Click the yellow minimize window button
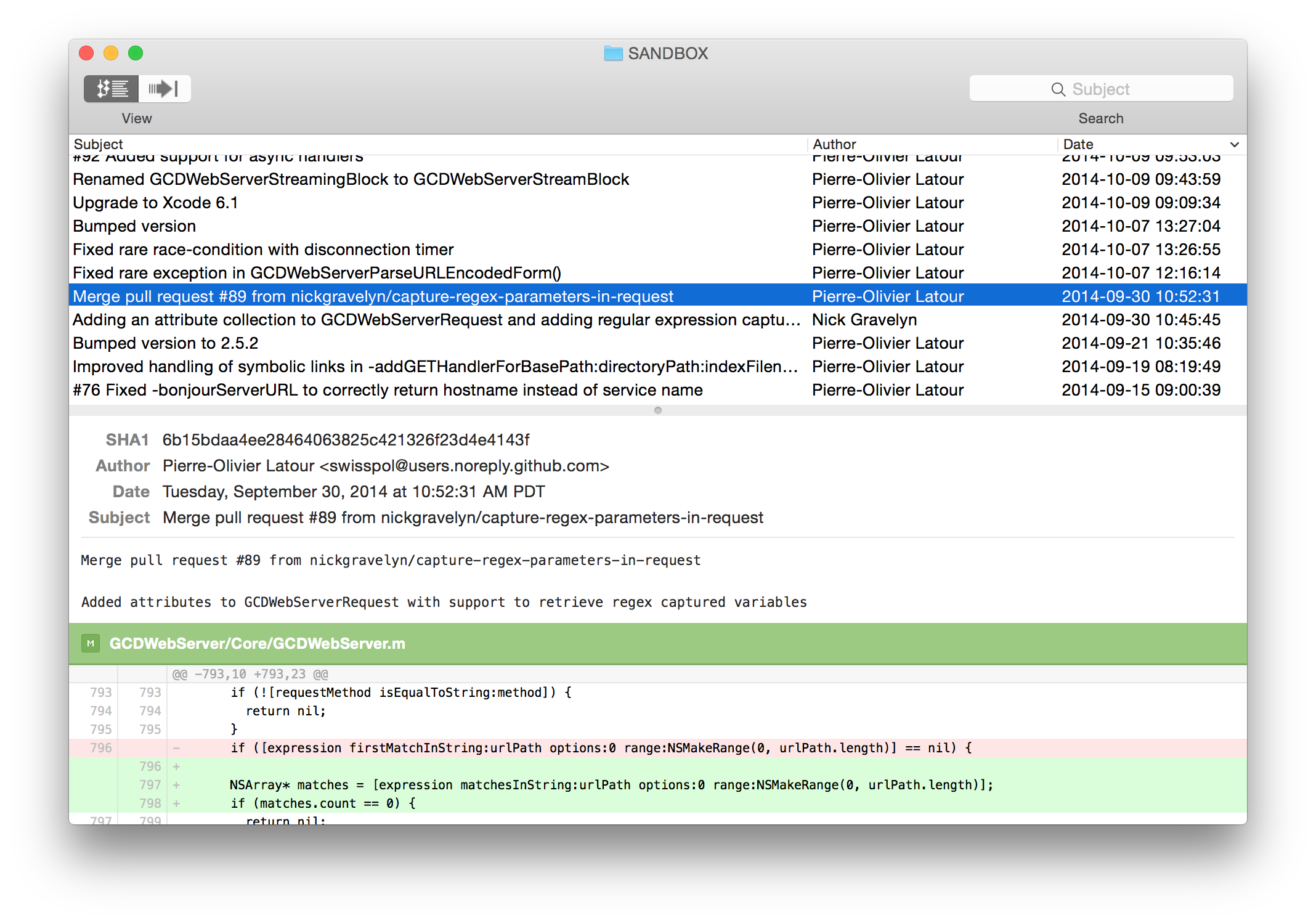Screen dimensions: 1316x923 tap(111, 54)
